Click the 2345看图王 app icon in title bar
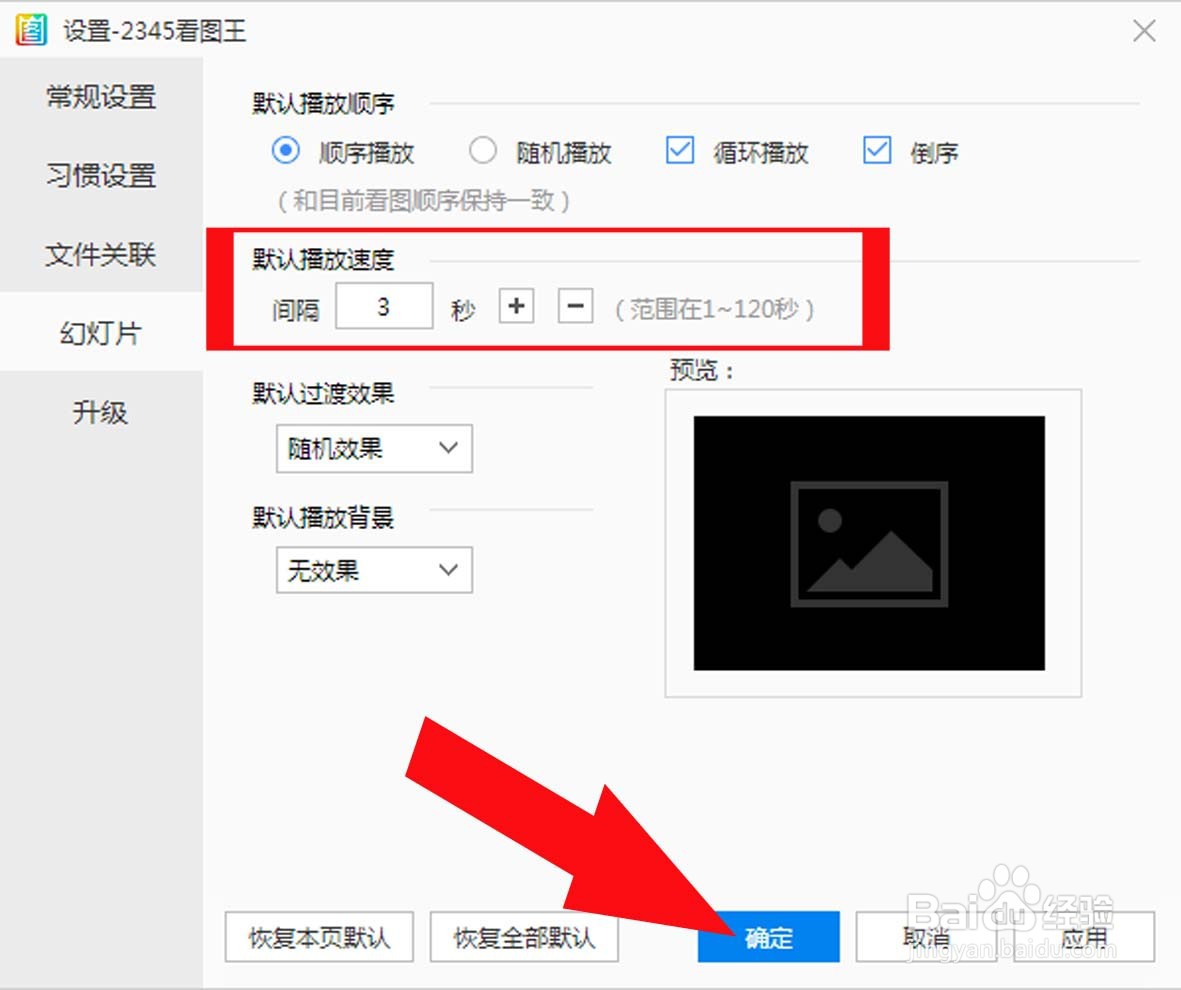1181x990 pixels. coord(31,30)
